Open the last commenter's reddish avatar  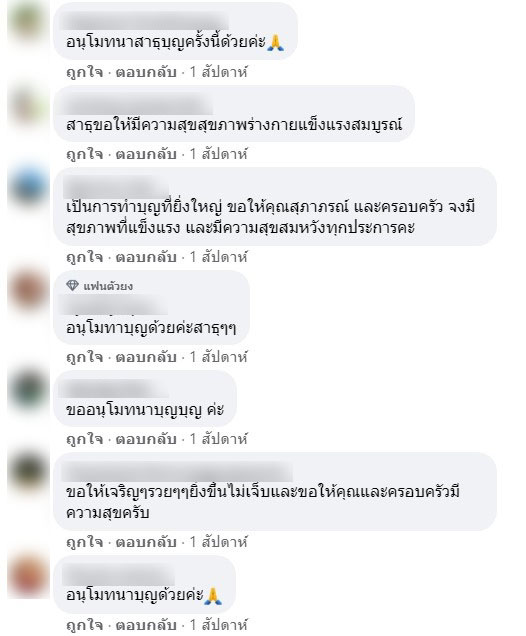[28, 576]
